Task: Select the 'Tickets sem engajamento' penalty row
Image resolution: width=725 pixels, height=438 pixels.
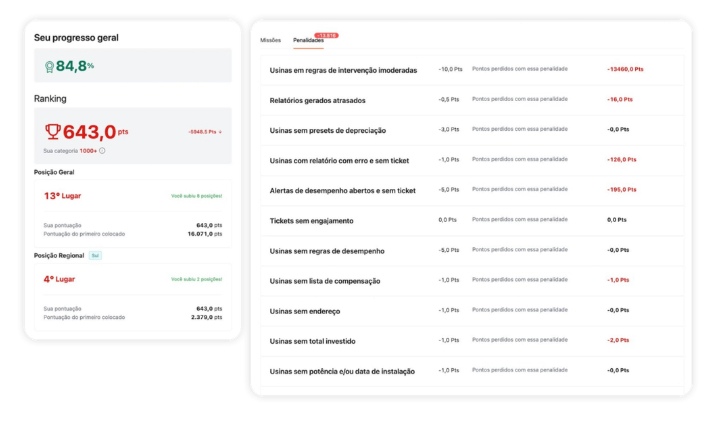Action: click(311, 220)
